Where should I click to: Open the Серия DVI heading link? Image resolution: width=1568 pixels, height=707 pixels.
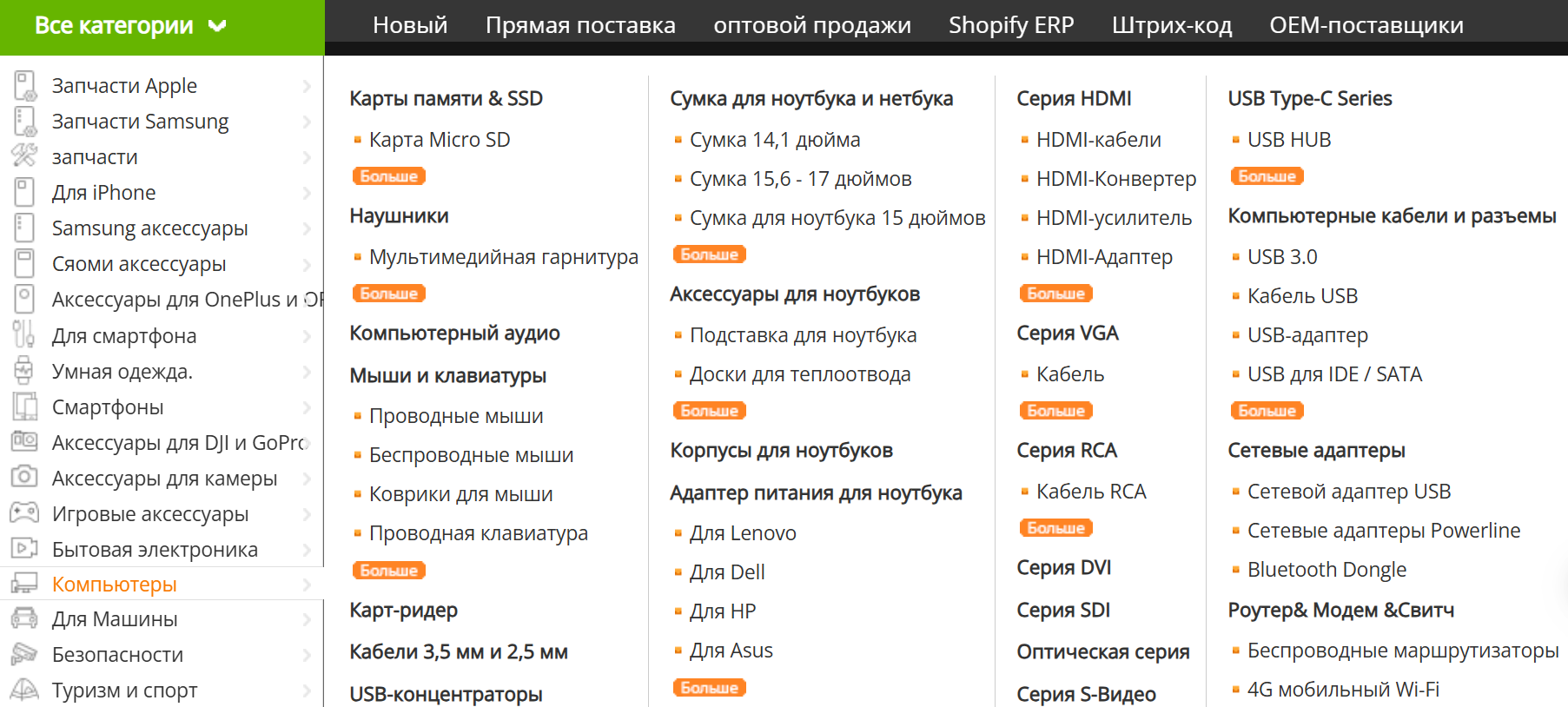[x=1064, y=568]
